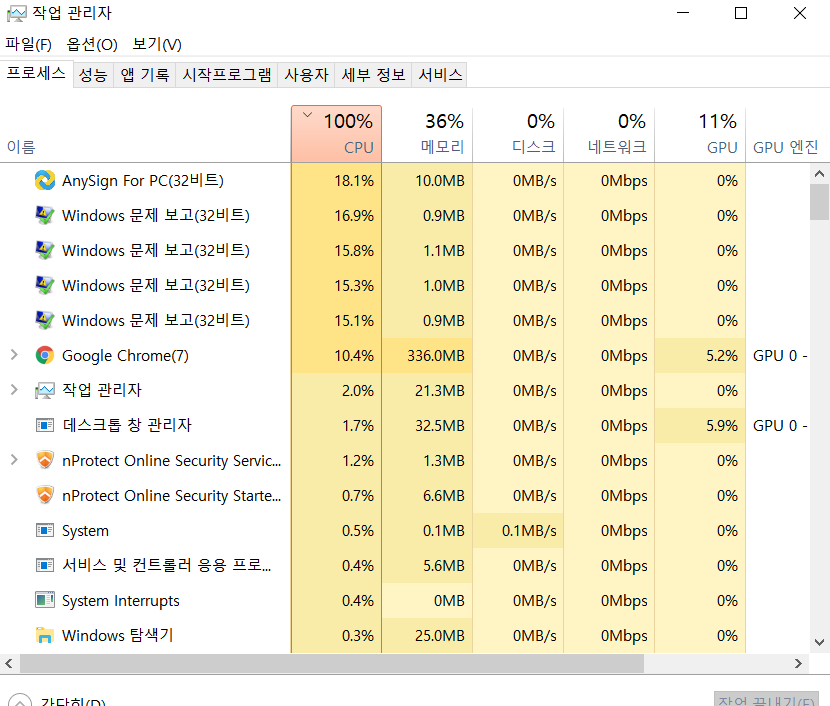Select the 'AnySign For PC(32비트)' process name

(x=143, y=180)
